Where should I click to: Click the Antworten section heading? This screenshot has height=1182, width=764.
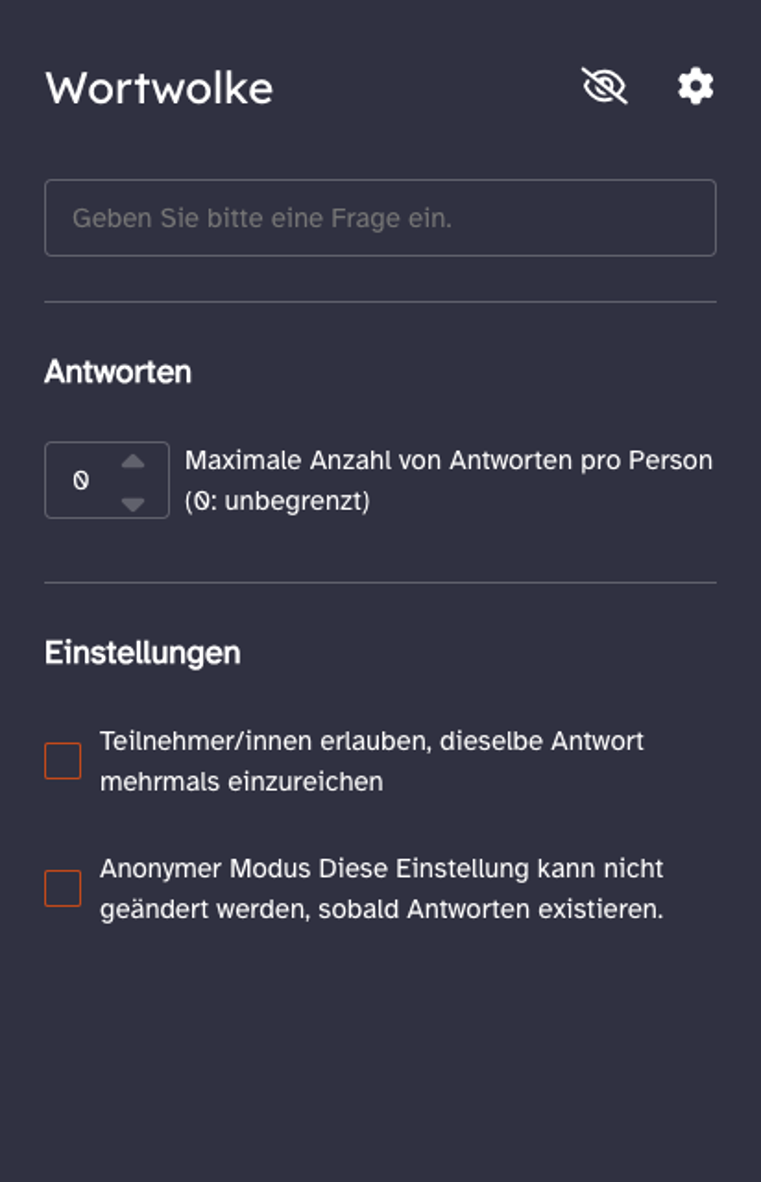coord(118,372)
